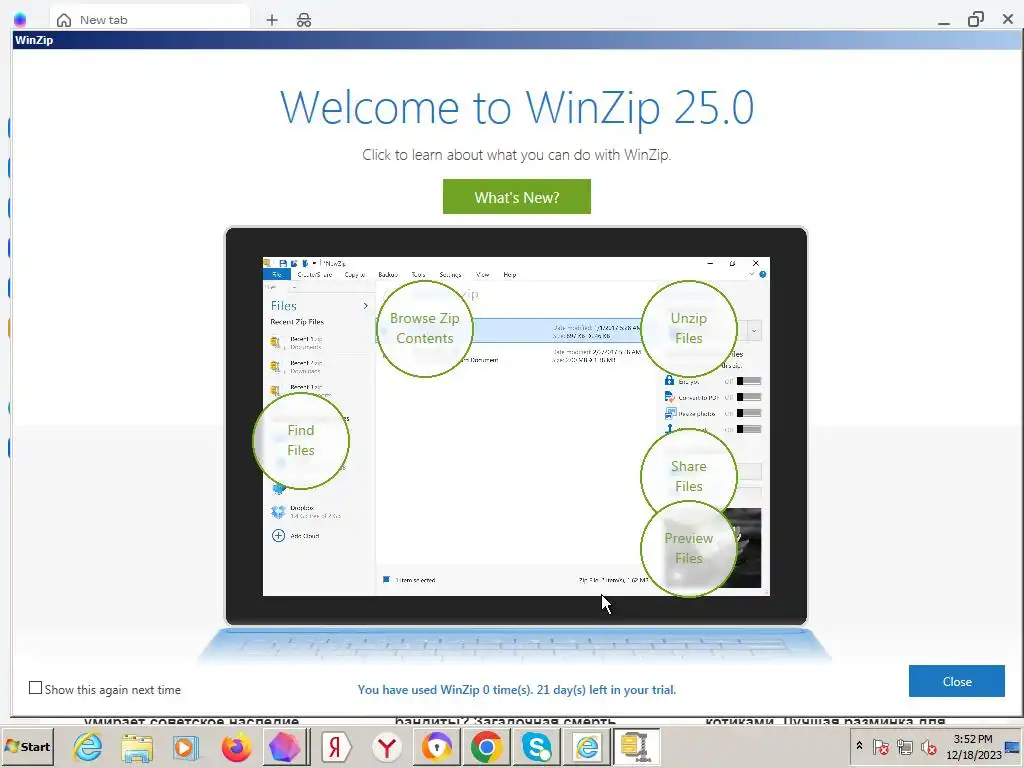Click 'Click to learn about' subtitle text

(x=517, y=155)
